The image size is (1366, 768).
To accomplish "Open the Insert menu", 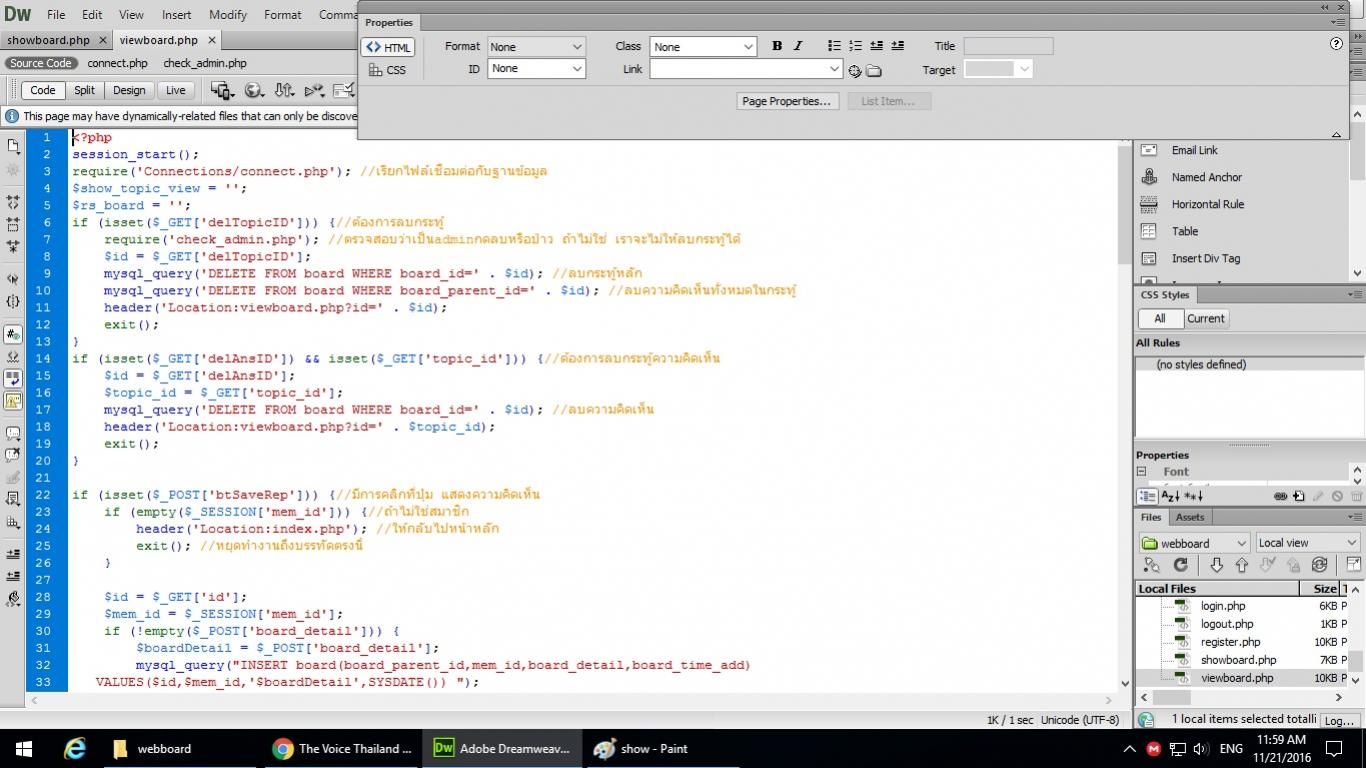I will point(176,15).
